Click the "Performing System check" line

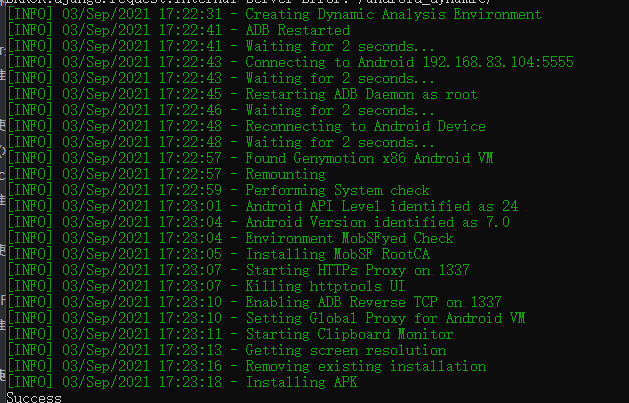coord(337,191)
